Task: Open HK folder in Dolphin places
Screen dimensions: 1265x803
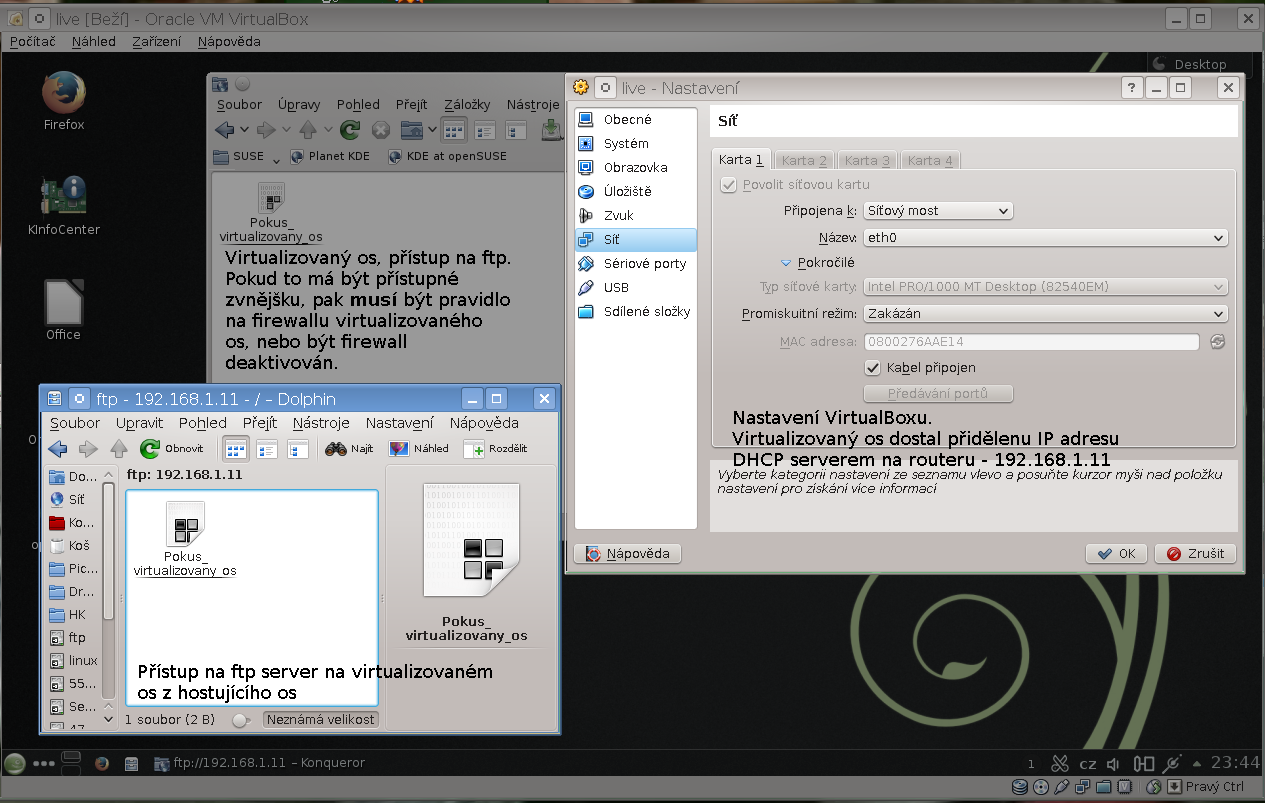Action: pos(69,614)
